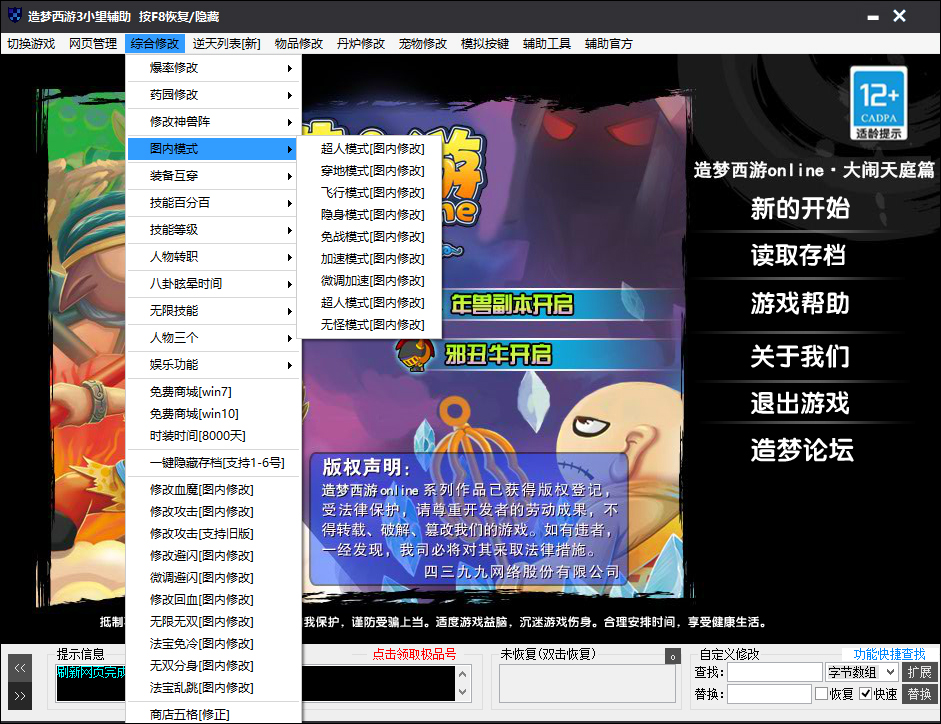
Task: Open the 辅助官方 menu
Action: [x=609, y=44]
